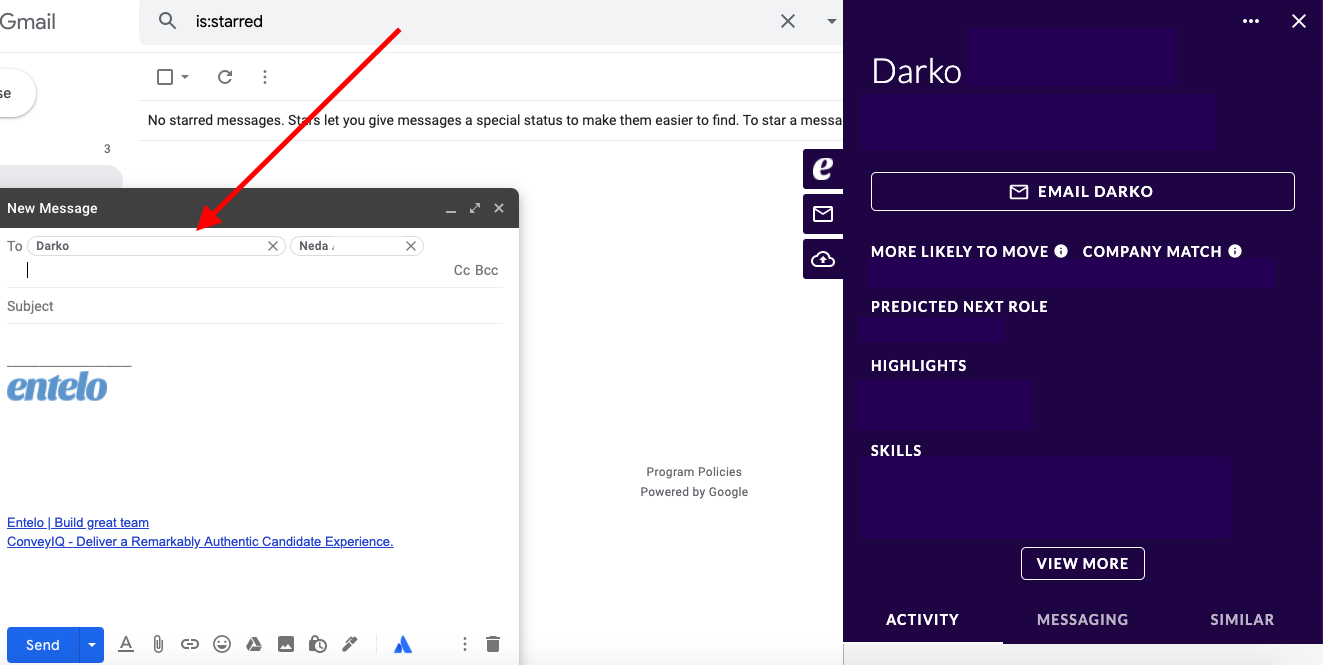Viewport: 1323px width, 665px height.
Task: Insert files using Google Drive
Action: click(254, 645)
